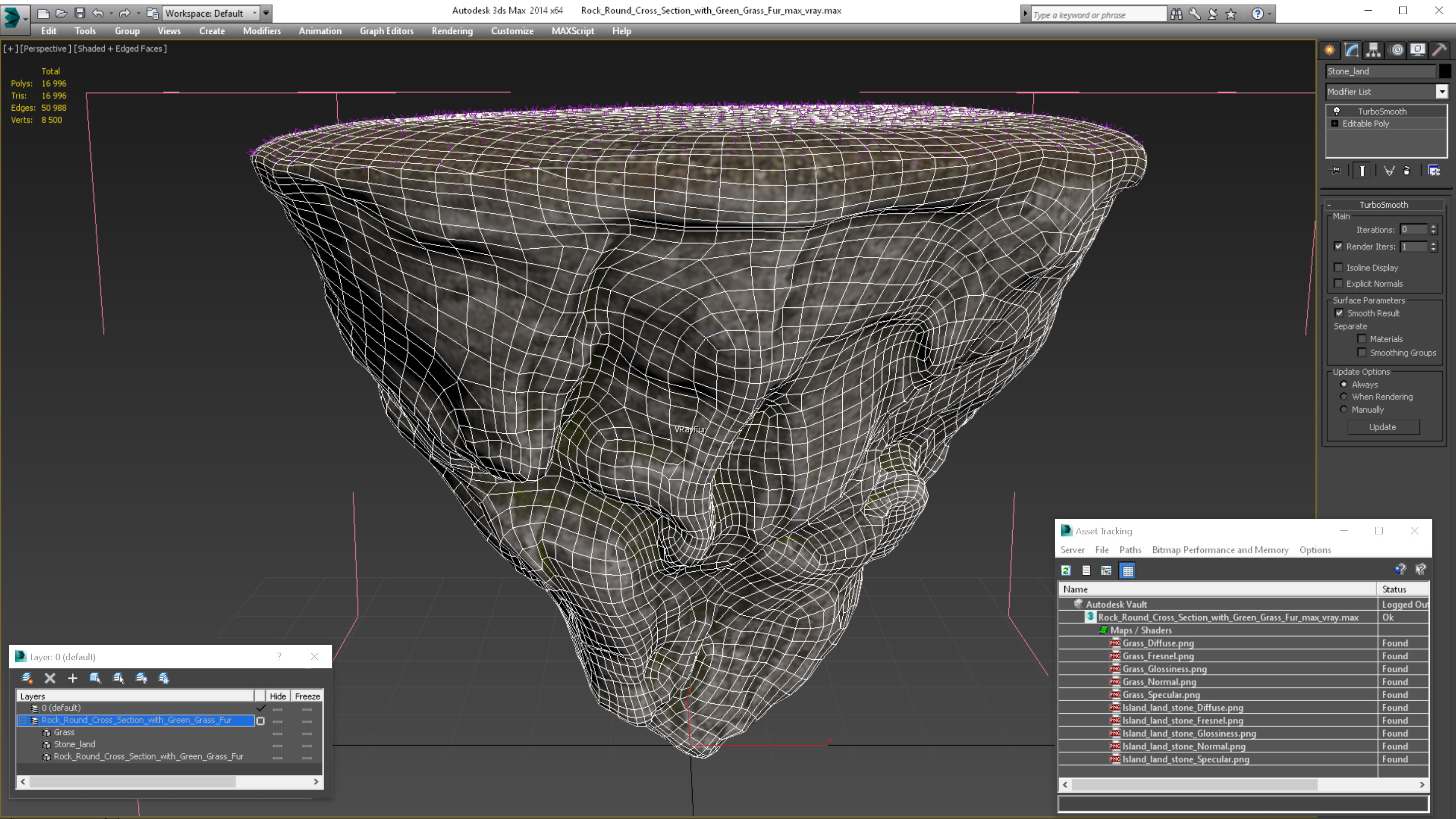Click the binoculars search icon in title bar
Viewport: 1456px width, 819px height.
click(x=1176, y=14)
